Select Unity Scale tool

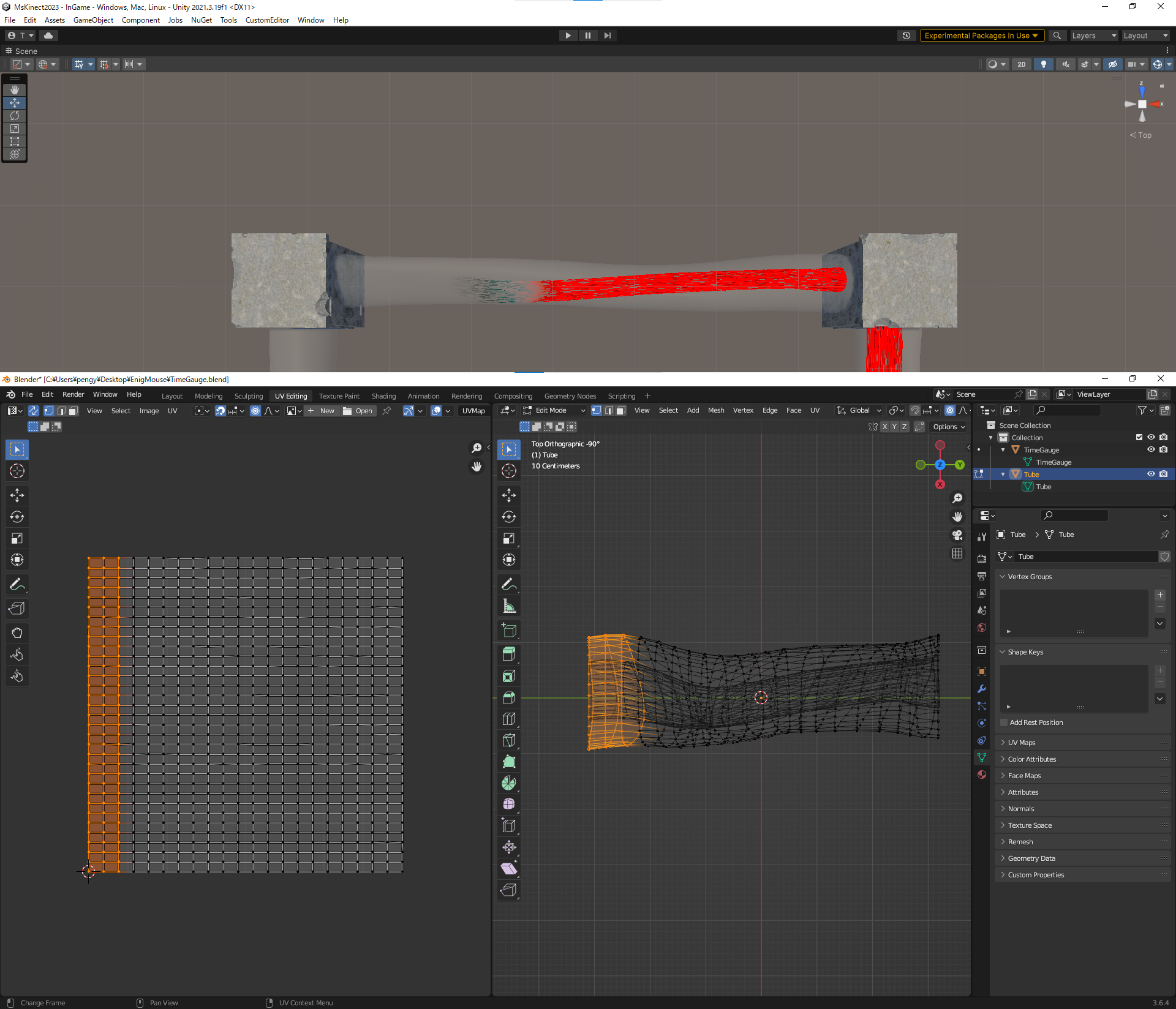click(15, 129)
